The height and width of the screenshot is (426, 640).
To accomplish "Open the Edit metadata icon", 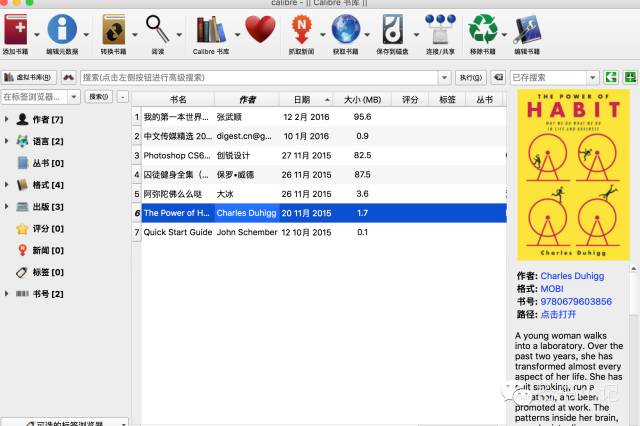I will [62, 29].
